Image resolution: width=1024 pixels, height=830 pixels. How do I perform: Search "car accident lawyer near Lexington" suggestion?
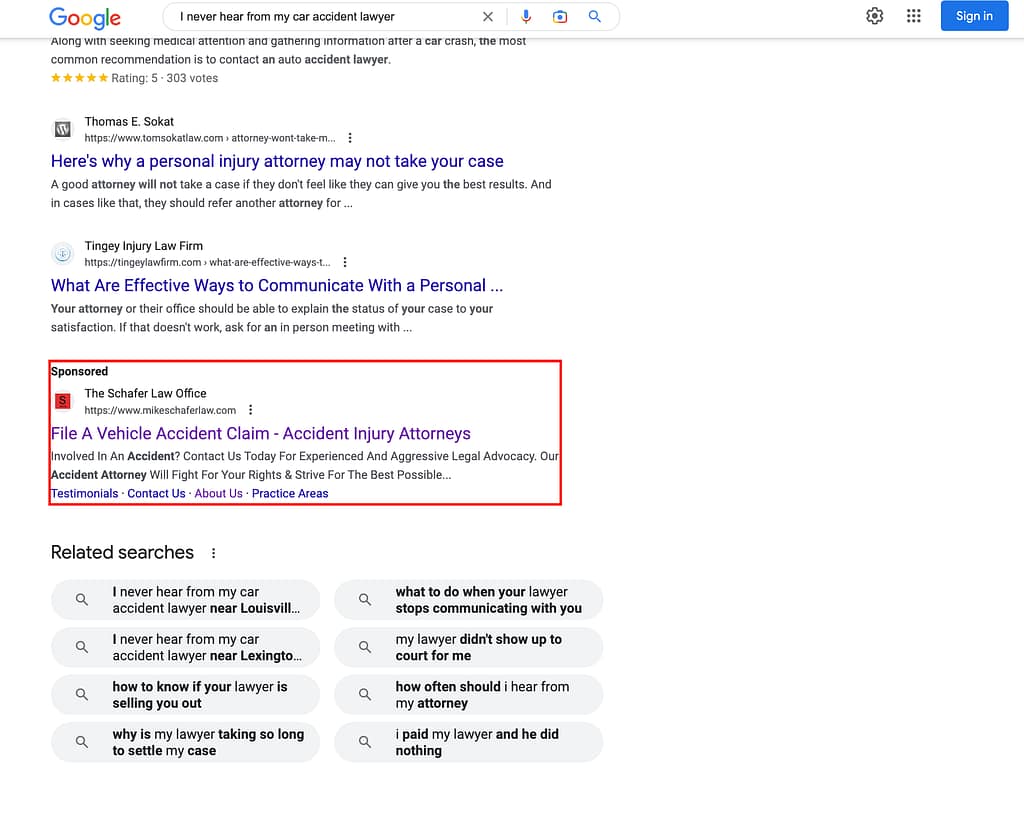pos(185,647)
